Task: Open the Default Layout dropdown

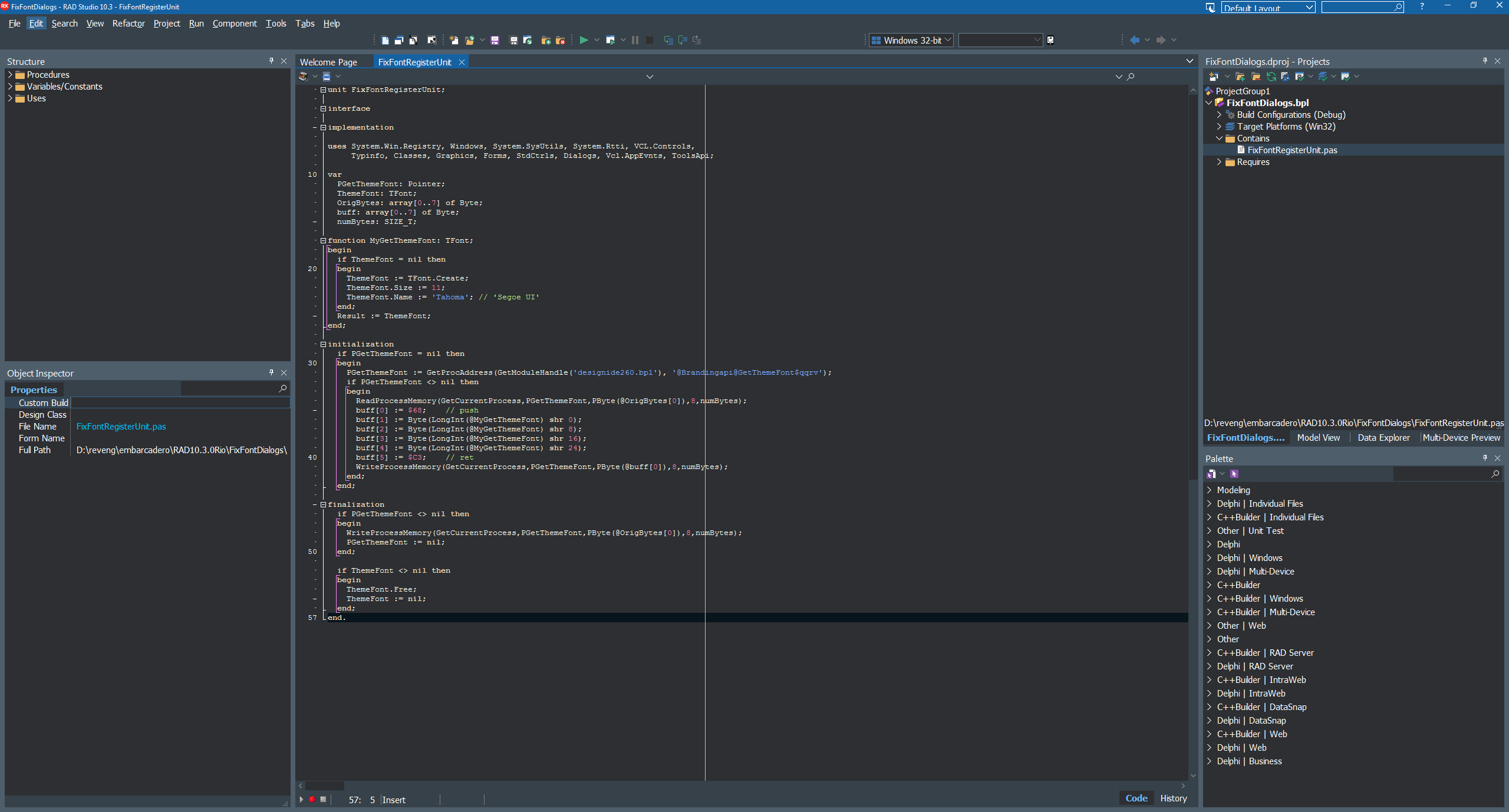Action: point(1267,8)
